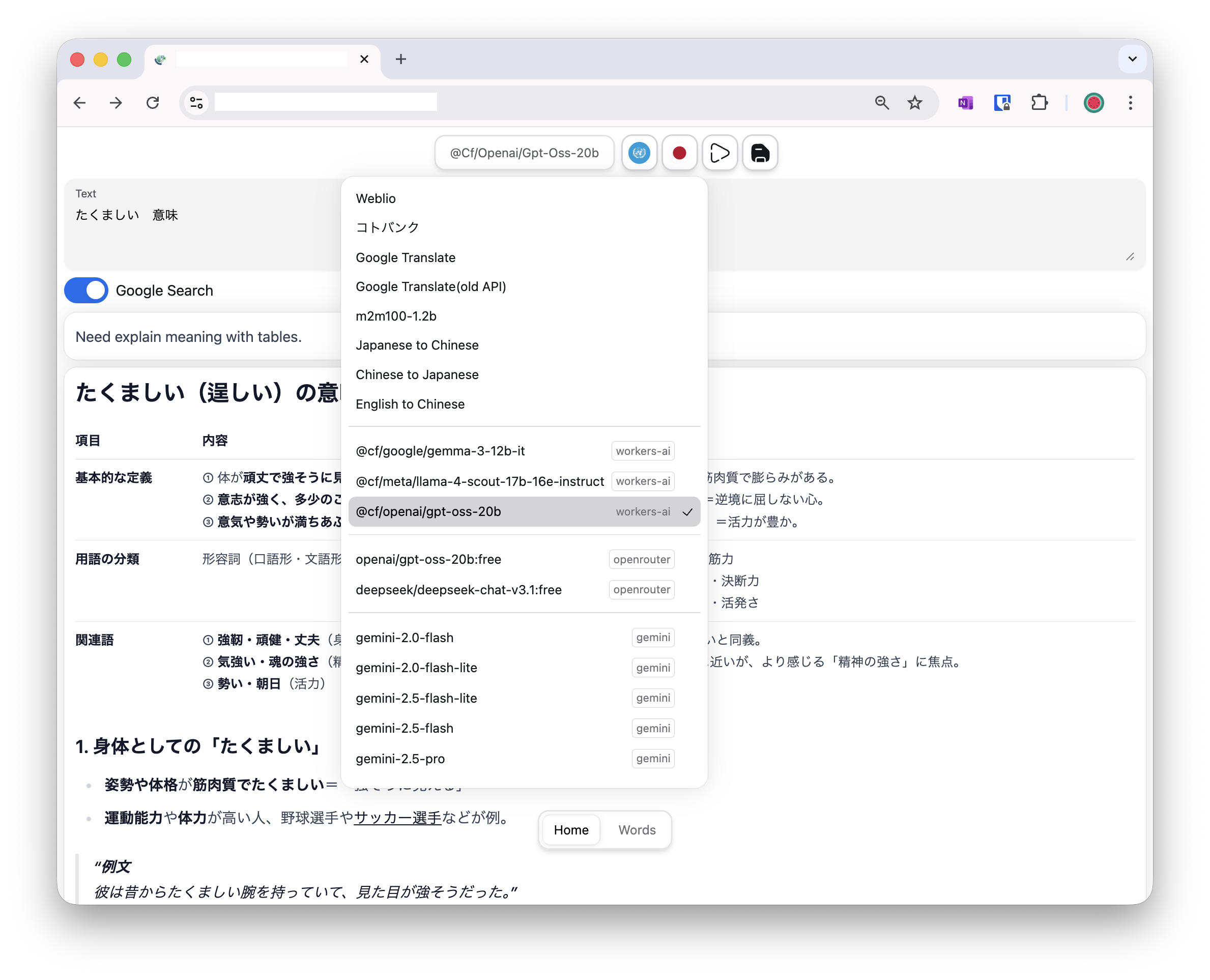Image resolution: width=1210 pixels, height=980 pixels.
Task: Click the play/speak audio icon
Action: coord(719,153)
